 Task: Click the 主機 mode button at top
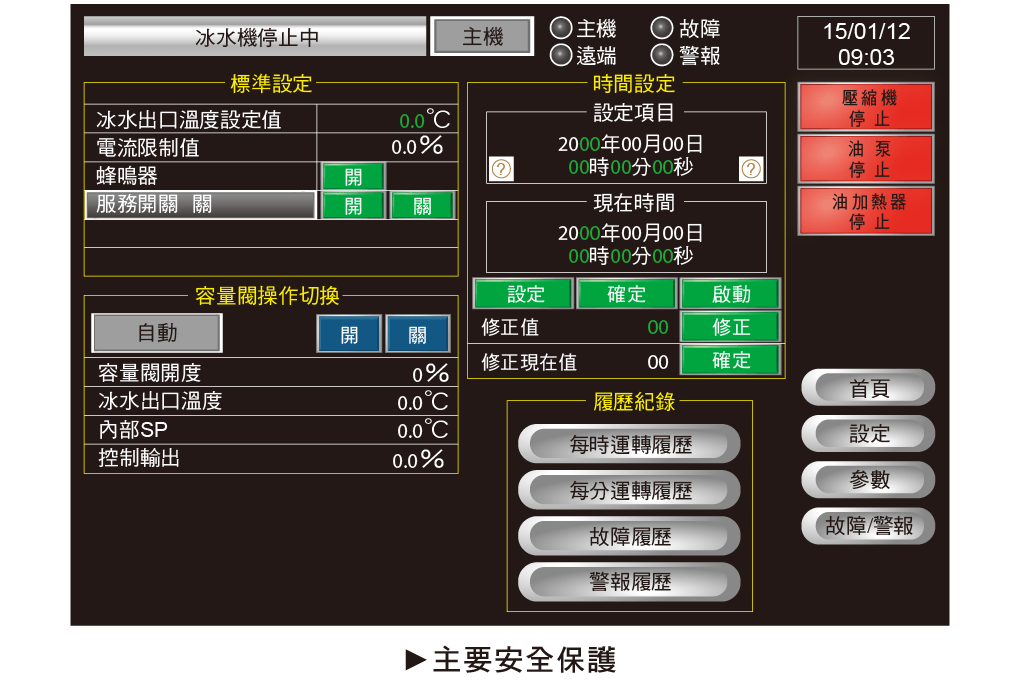(x=482, y=36)
